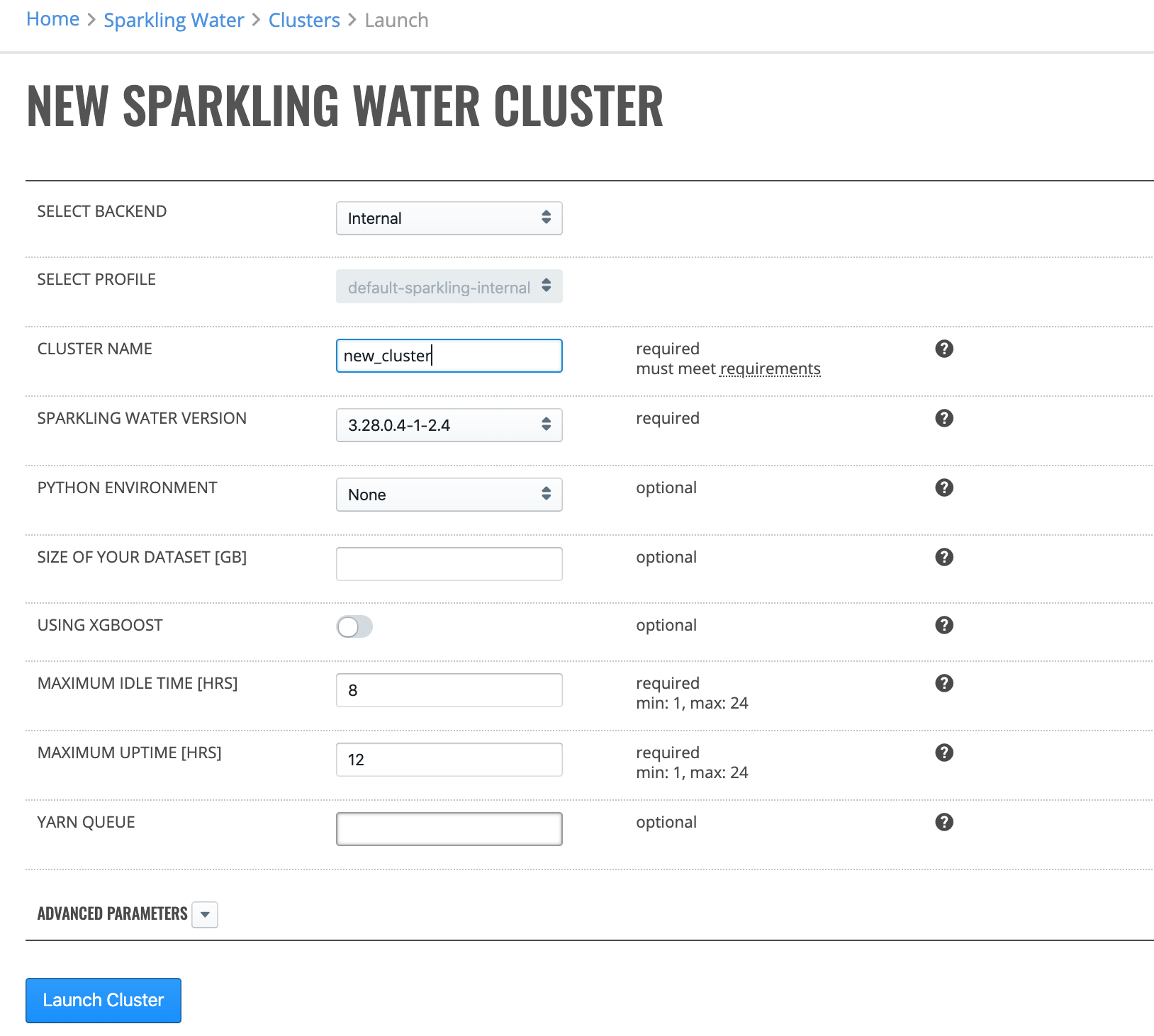
Task: Click the Advanced Parameters heading
Action: [x=113, y=914]
